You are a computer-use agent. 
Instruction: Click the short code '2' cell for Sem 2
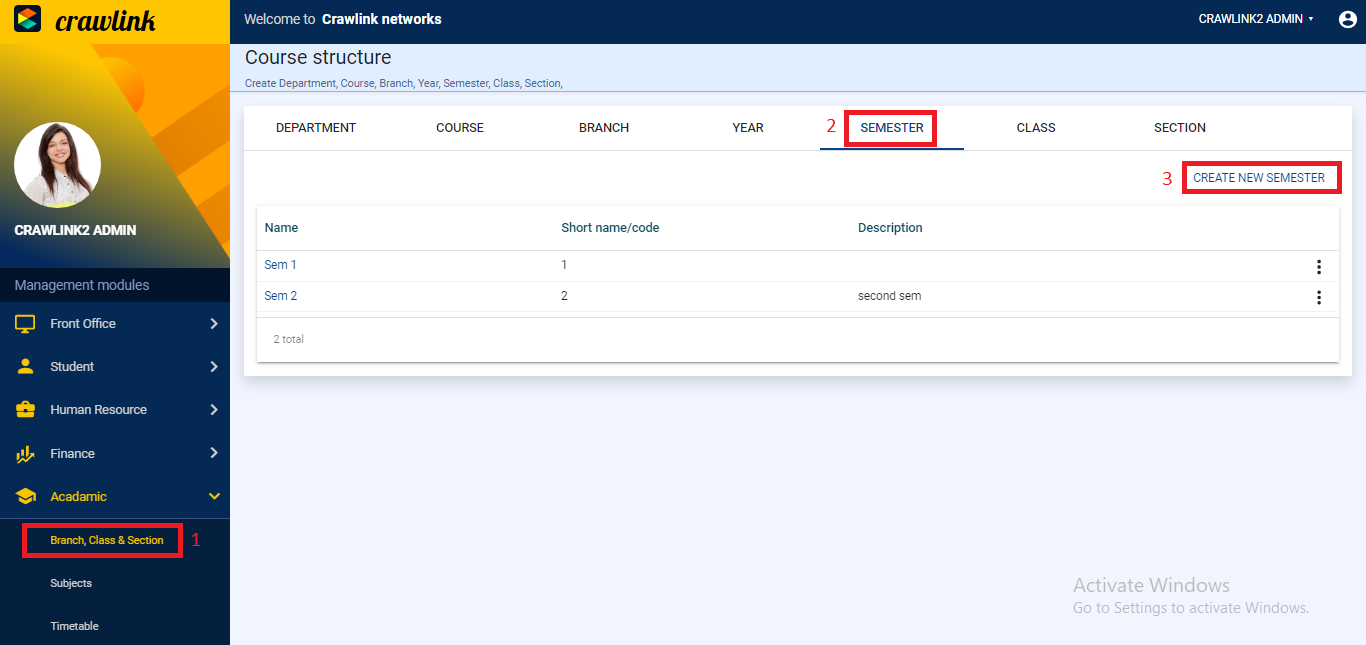[564, 296]
